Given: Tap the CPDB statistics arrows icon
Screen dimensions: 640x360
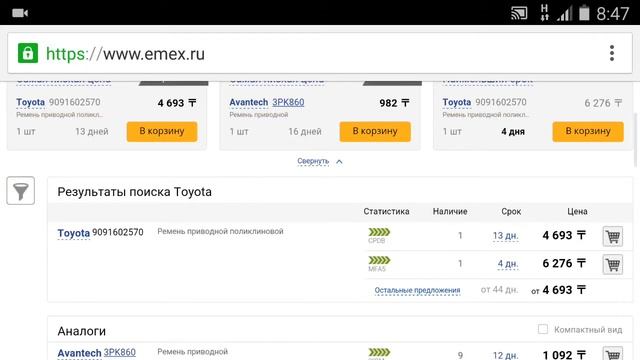Looking at the screenshot, I should click(379, 232).
